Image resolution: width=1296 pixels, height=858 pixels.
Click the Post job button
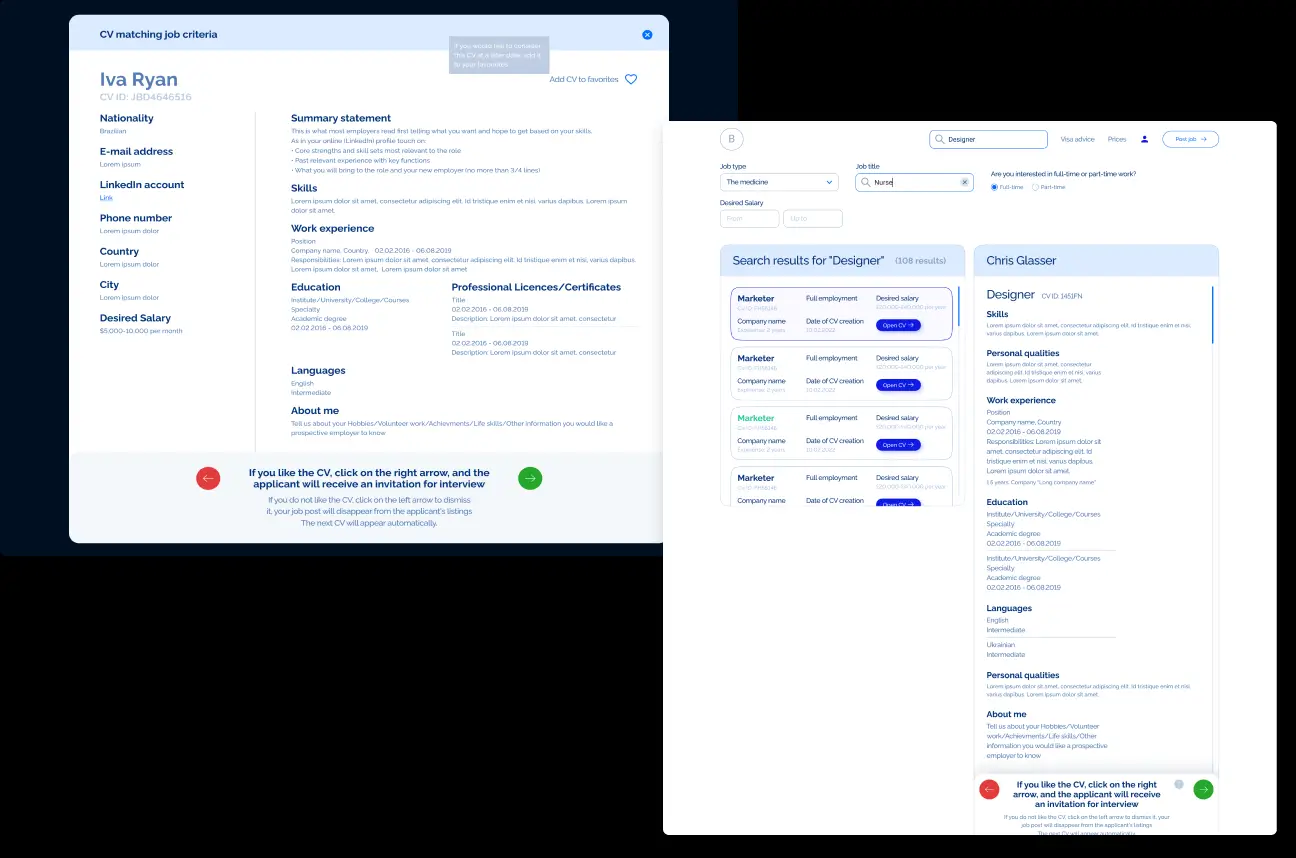[x=1190, y=140]
